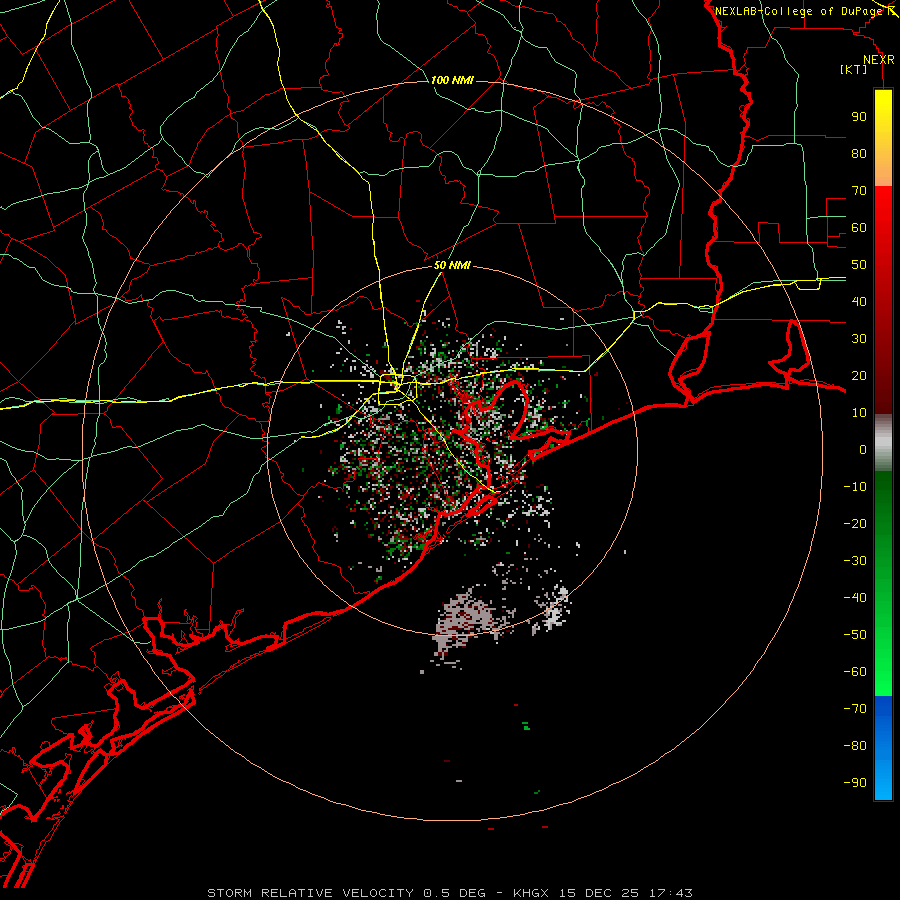Click the -90 value on velocity scale

855,783
